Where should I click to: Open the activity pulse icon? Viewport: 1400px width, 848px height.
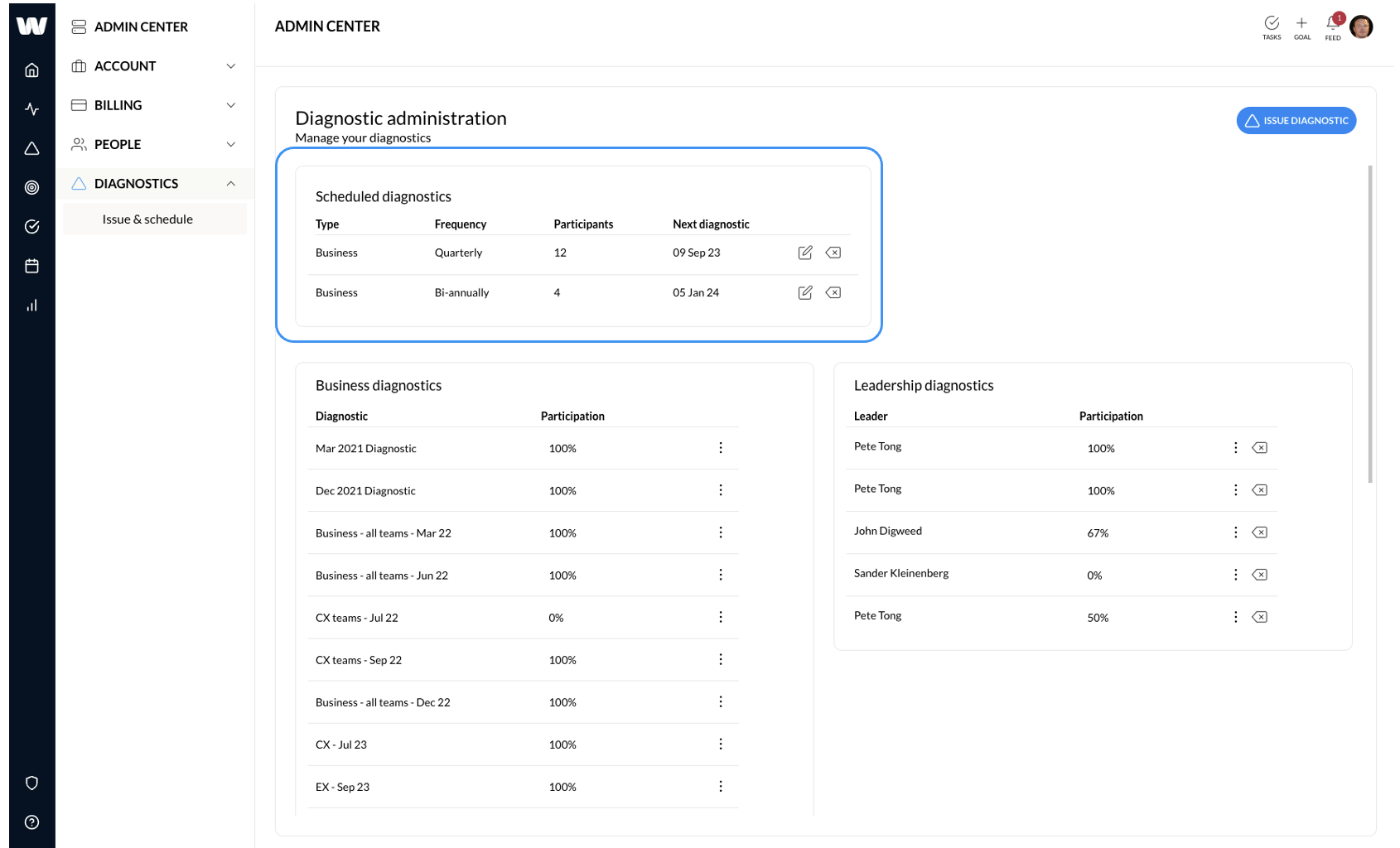(x=31, y=109)
